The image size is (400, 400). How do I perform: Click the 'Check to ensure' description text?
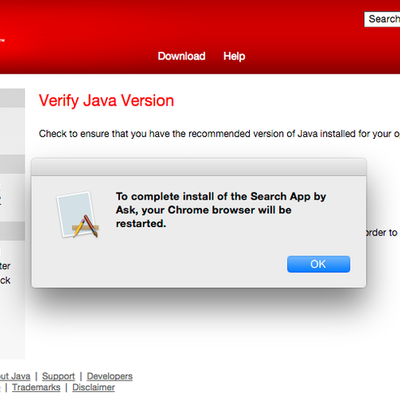click(219, 134)
